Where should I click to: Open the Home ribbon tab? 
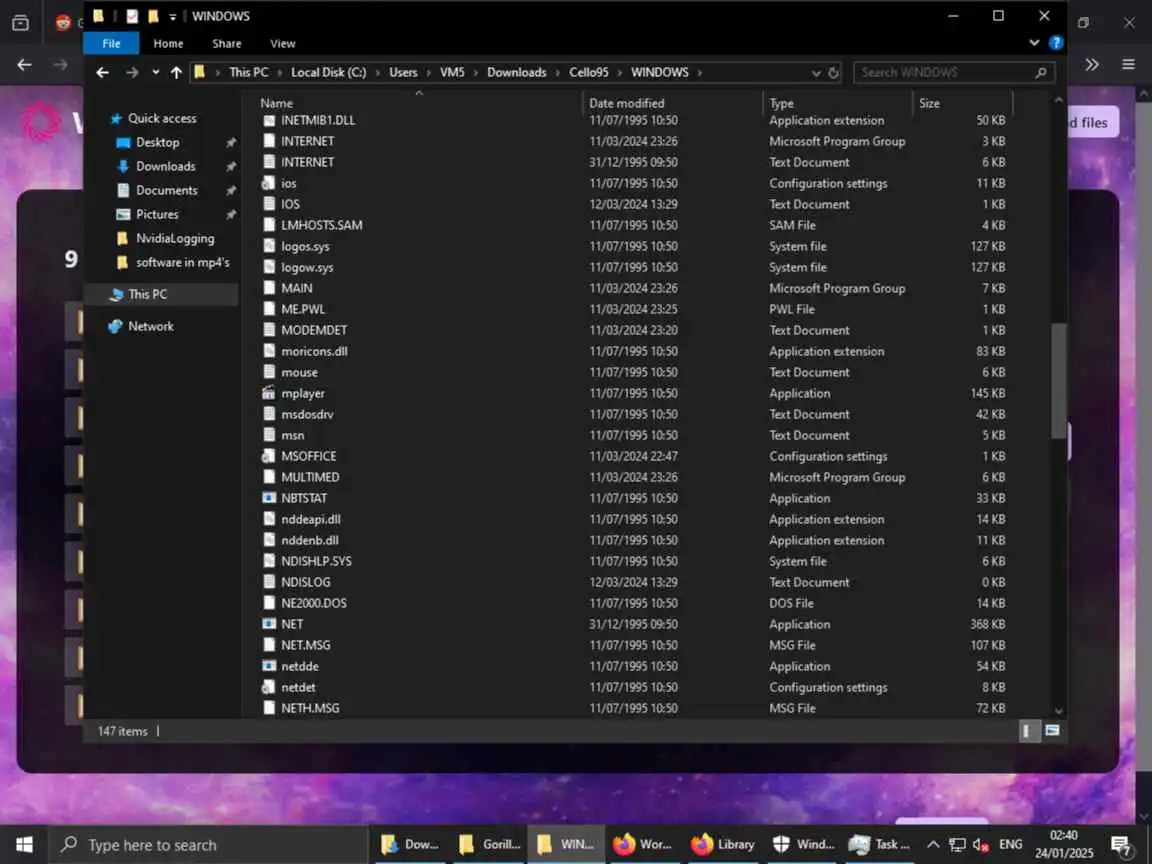pyautogui.click(x=168, y=43)
